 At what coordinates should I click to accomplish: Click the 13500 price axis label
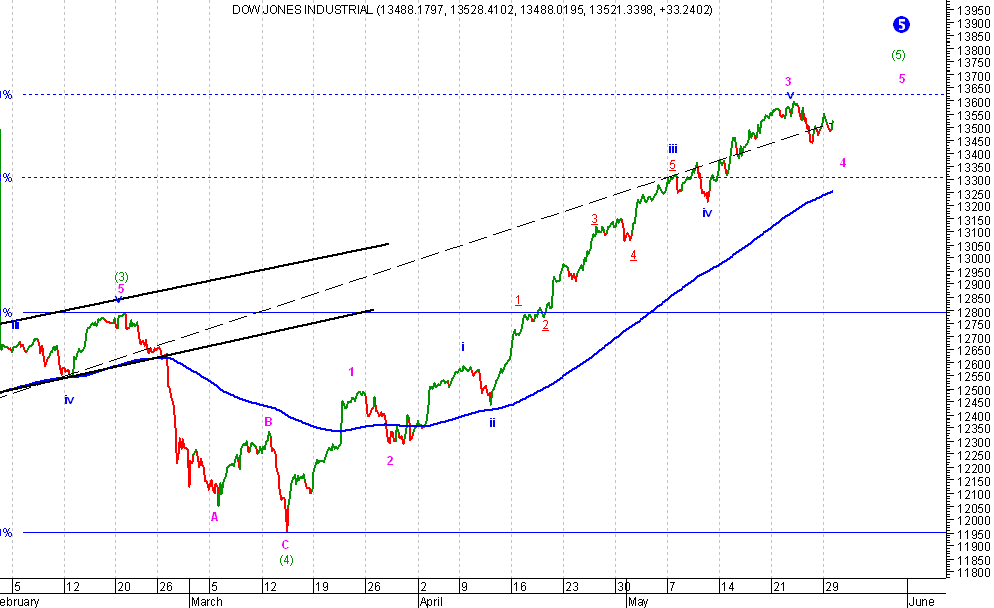pyautogui.click(x=974, y=129)
